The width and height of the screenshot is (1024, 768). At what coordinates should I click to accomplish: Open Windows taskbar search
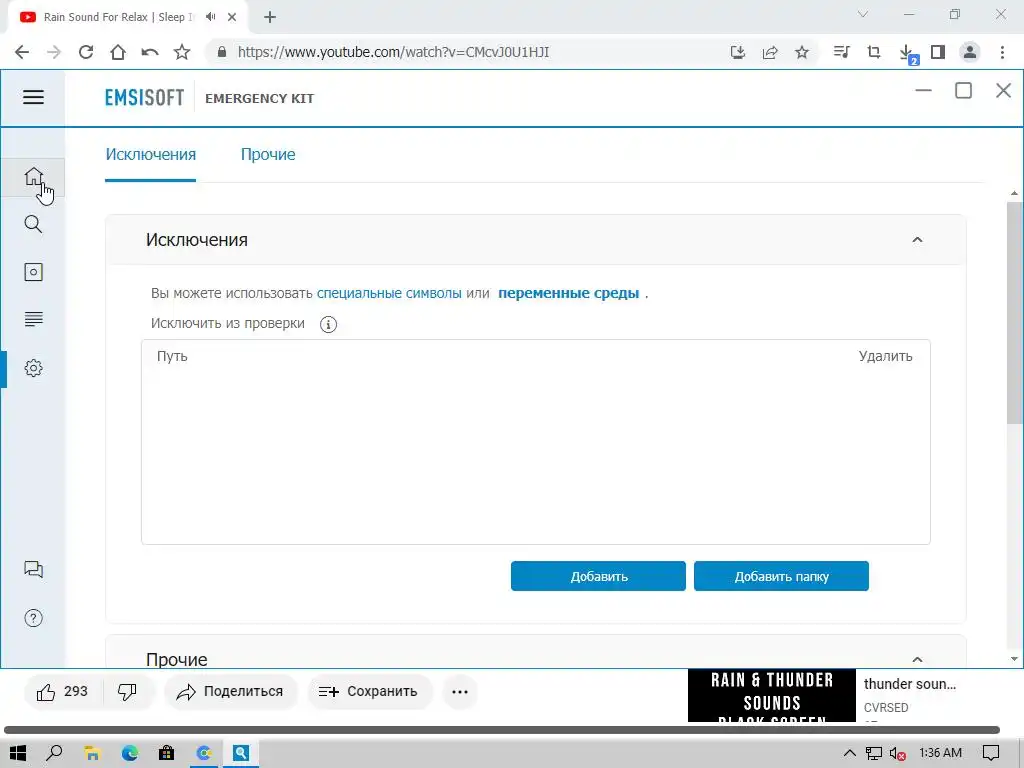click(55, 753)
